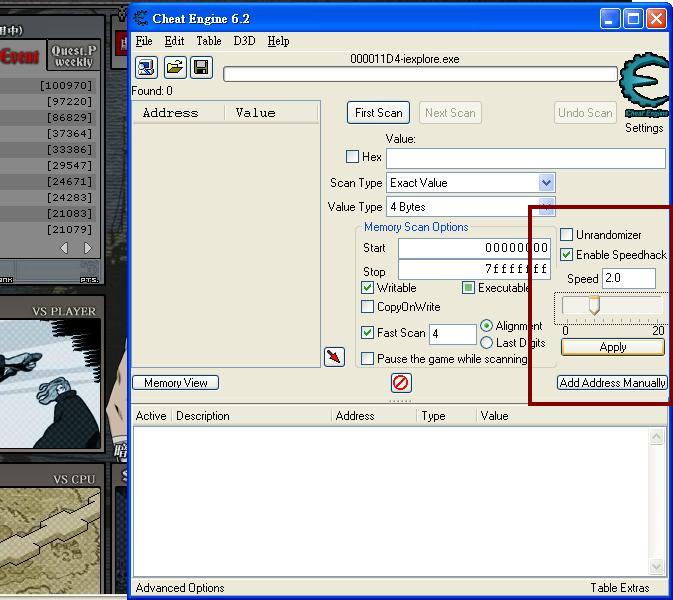Click right arrow in game ranking panel

(88, 248)
